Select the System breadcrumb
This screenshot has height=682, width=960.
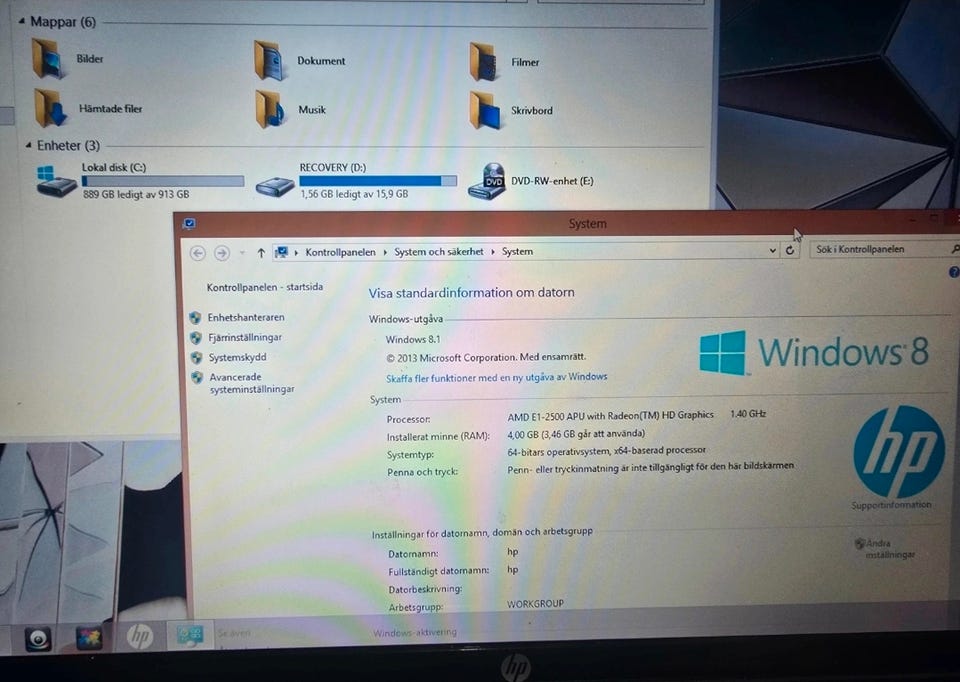[517, 252]
